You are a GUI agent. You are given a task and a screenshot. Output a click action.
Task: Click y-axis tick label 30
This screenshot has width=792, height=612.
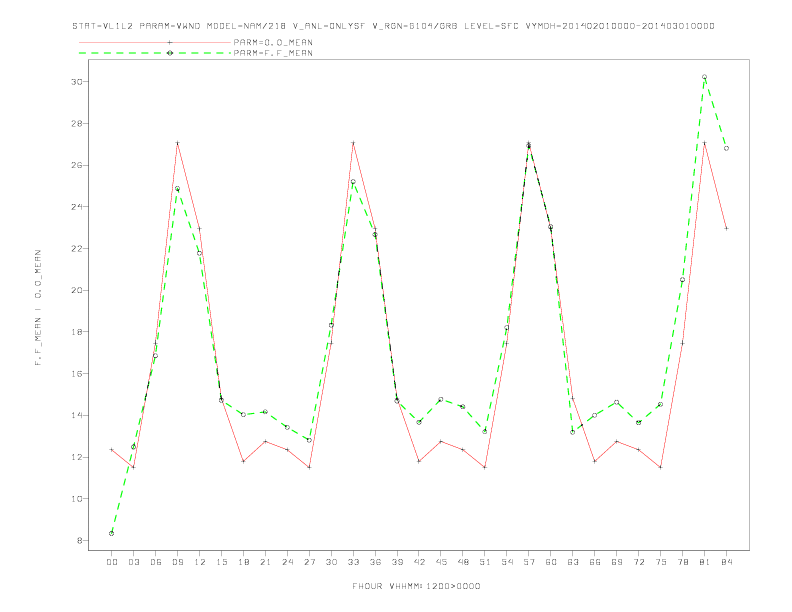point(76,82)
